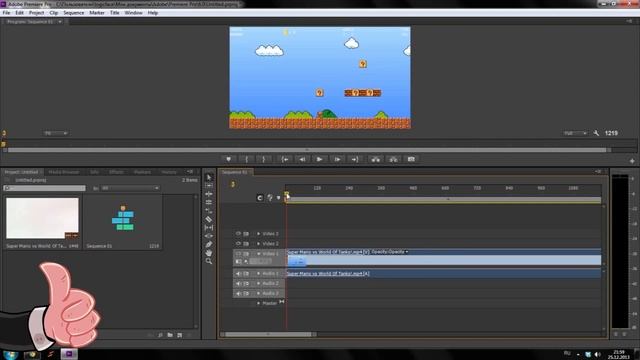Collapse the Video 1 track

point(258,253)
